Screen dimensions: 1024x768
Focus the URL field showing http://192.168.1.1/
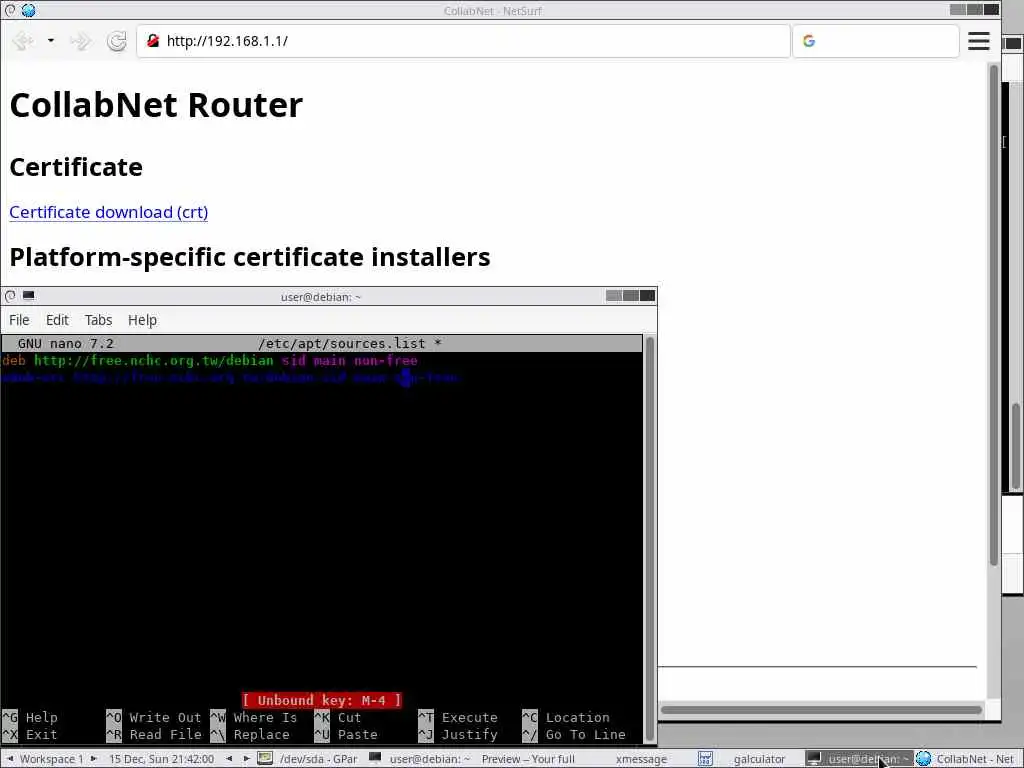tap(463, 41)
